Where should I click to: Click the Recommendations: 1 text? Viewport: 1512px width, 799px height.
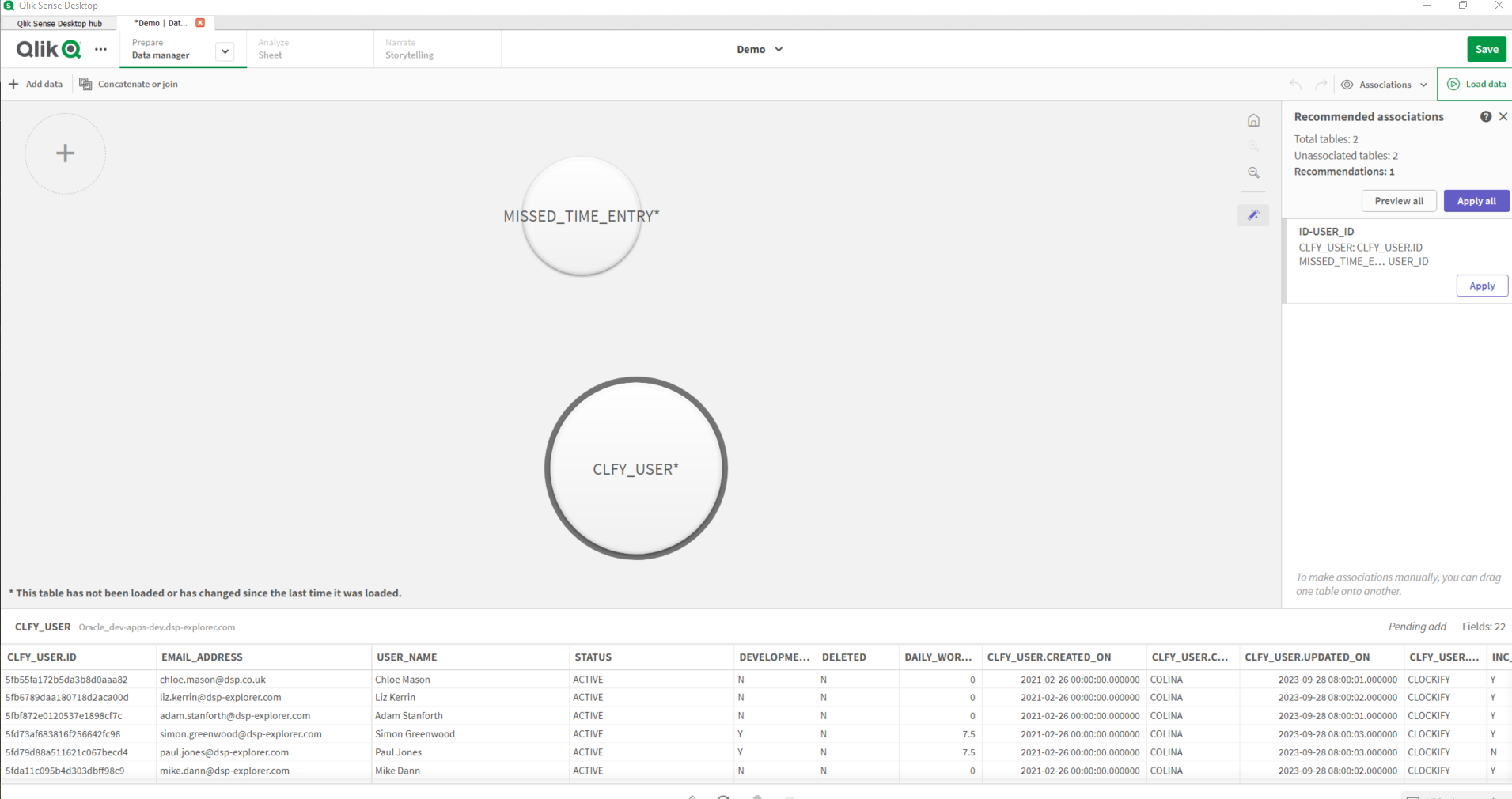[x=1344, y=172]
